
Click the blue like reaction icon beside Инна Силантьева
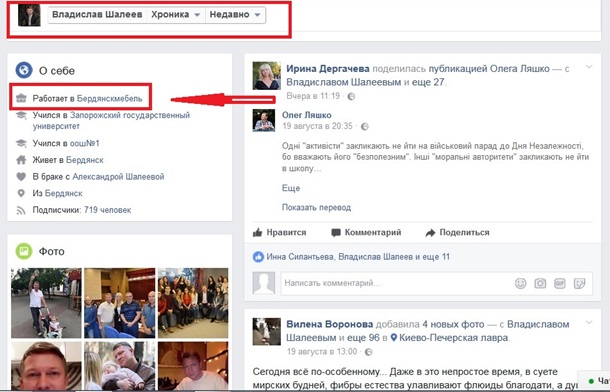pos(258,257)
